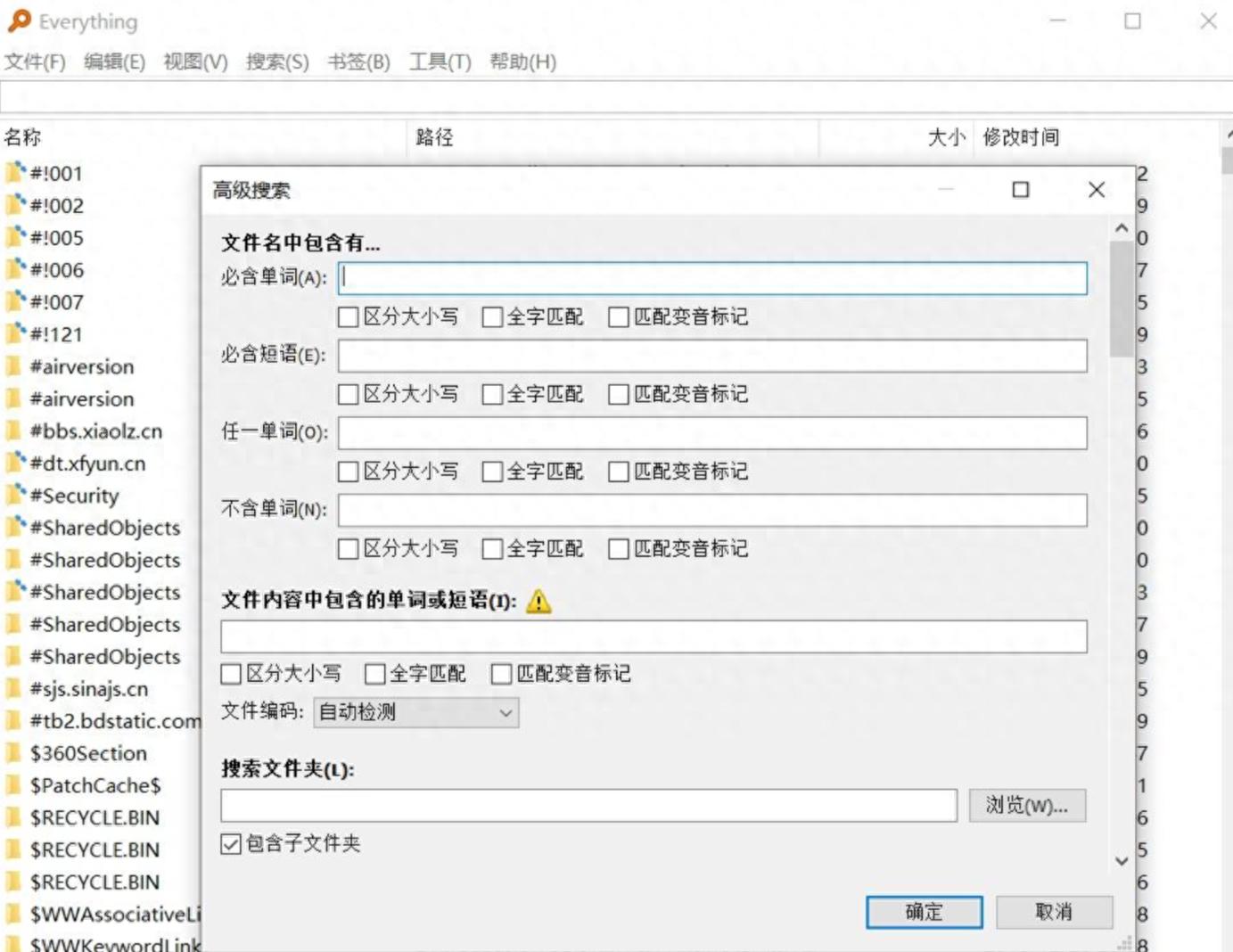1233x952 pixels.
Task: Open the 搜索(S) menu
Action: pos(276,62)
